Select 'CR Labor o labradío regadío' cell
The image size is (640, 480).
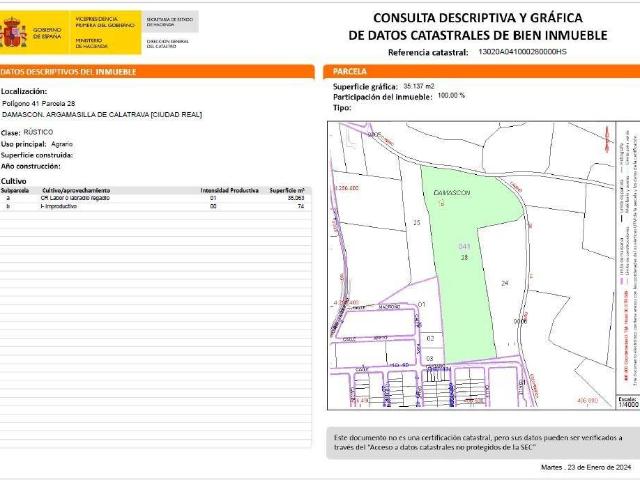point(75,198)
